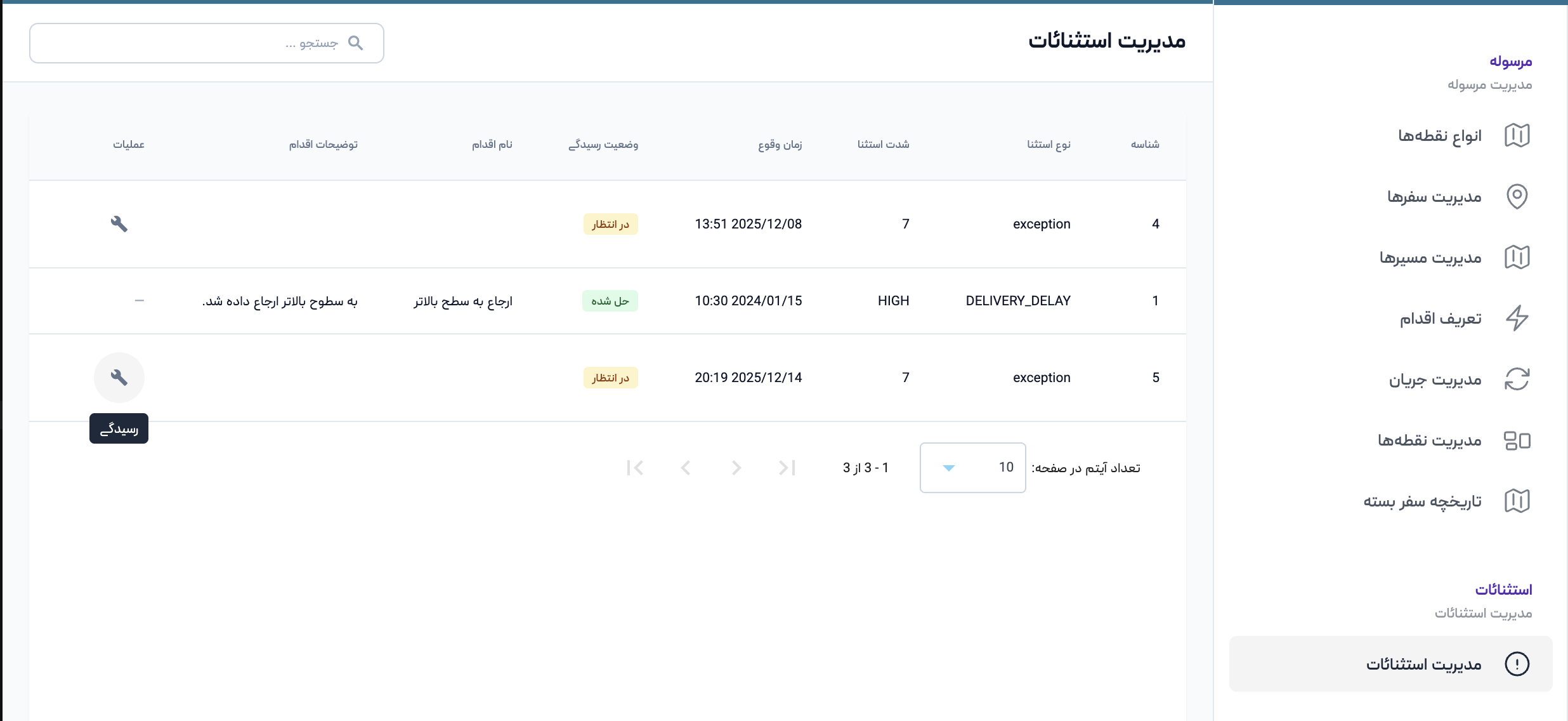Click the lightning bolt icon for تعریف اقدام

pyautogui.click(x=1517, y=318)
